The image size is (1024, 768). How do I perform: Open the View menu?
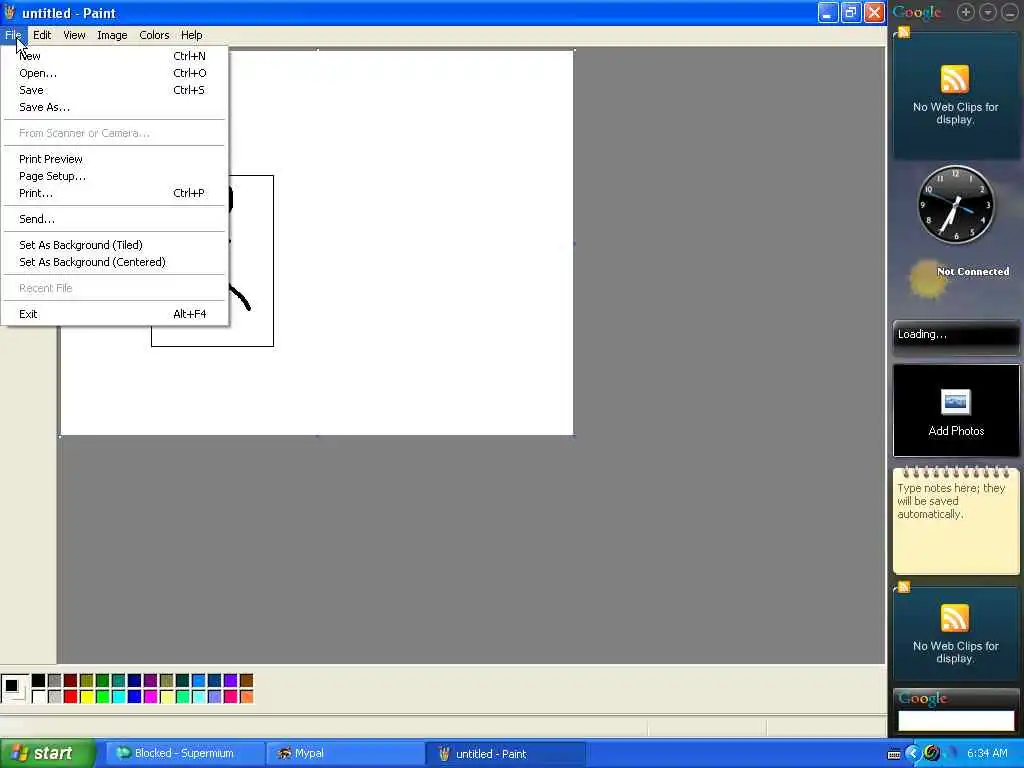74,35
